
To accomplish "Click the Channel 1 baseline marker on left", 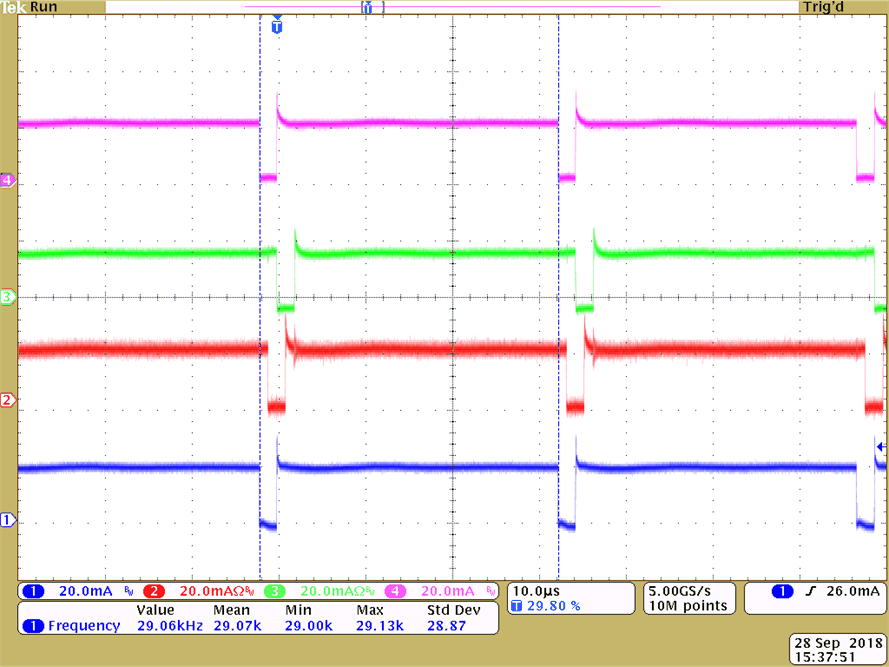I will click(x=8, y=519).
